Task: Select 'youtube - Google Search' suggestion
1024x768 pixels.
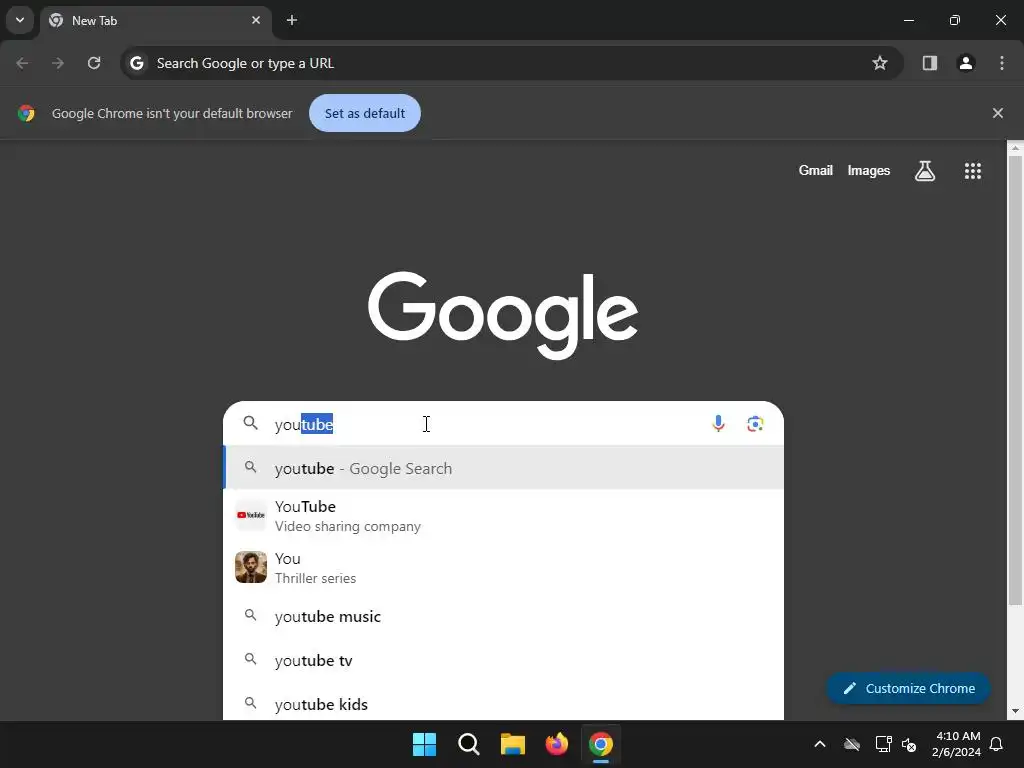Action: click(x=504, y=468)
